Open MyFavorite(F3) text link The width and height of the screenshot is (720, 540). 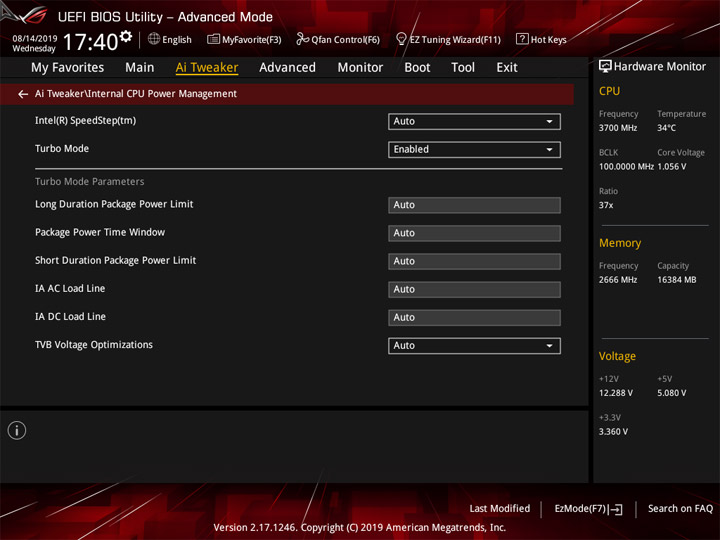[252, 40]
